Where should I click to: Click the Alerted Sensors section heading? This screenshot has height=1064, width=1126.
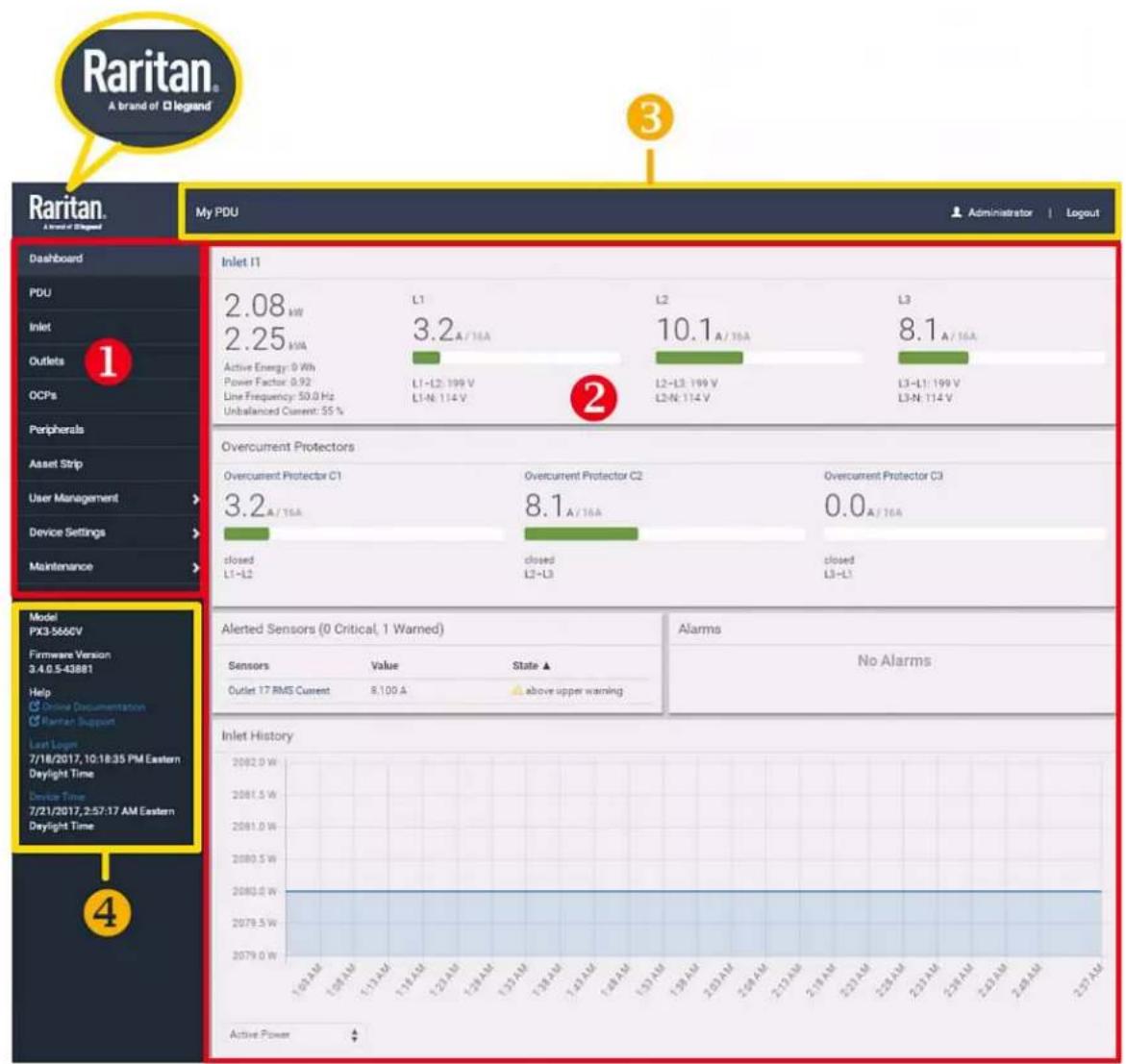(x=333, y=629)
